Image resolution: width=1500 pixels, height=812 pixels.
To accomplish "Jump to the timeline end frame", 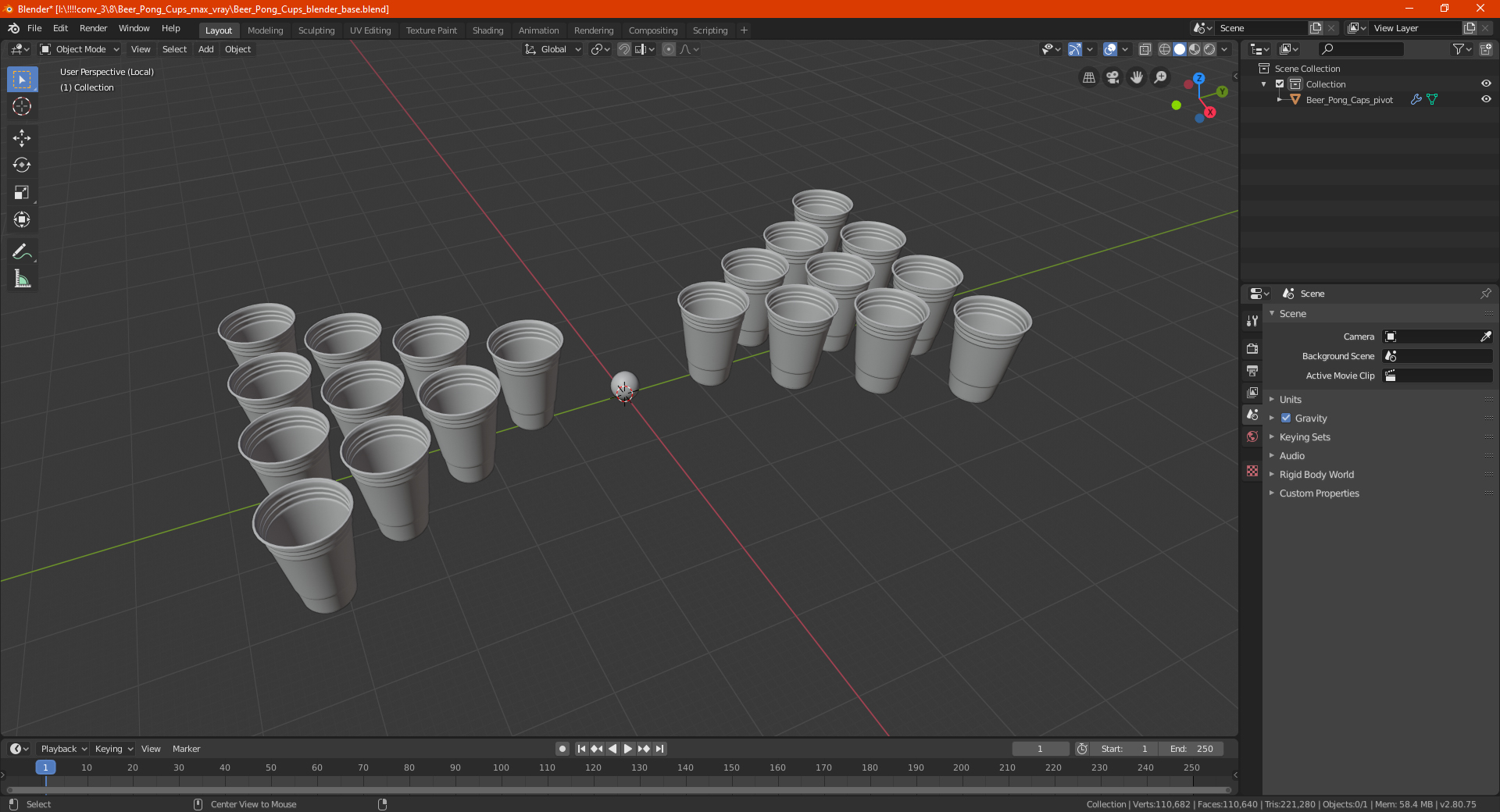I will pyautogui.click(x=659, y=749).
